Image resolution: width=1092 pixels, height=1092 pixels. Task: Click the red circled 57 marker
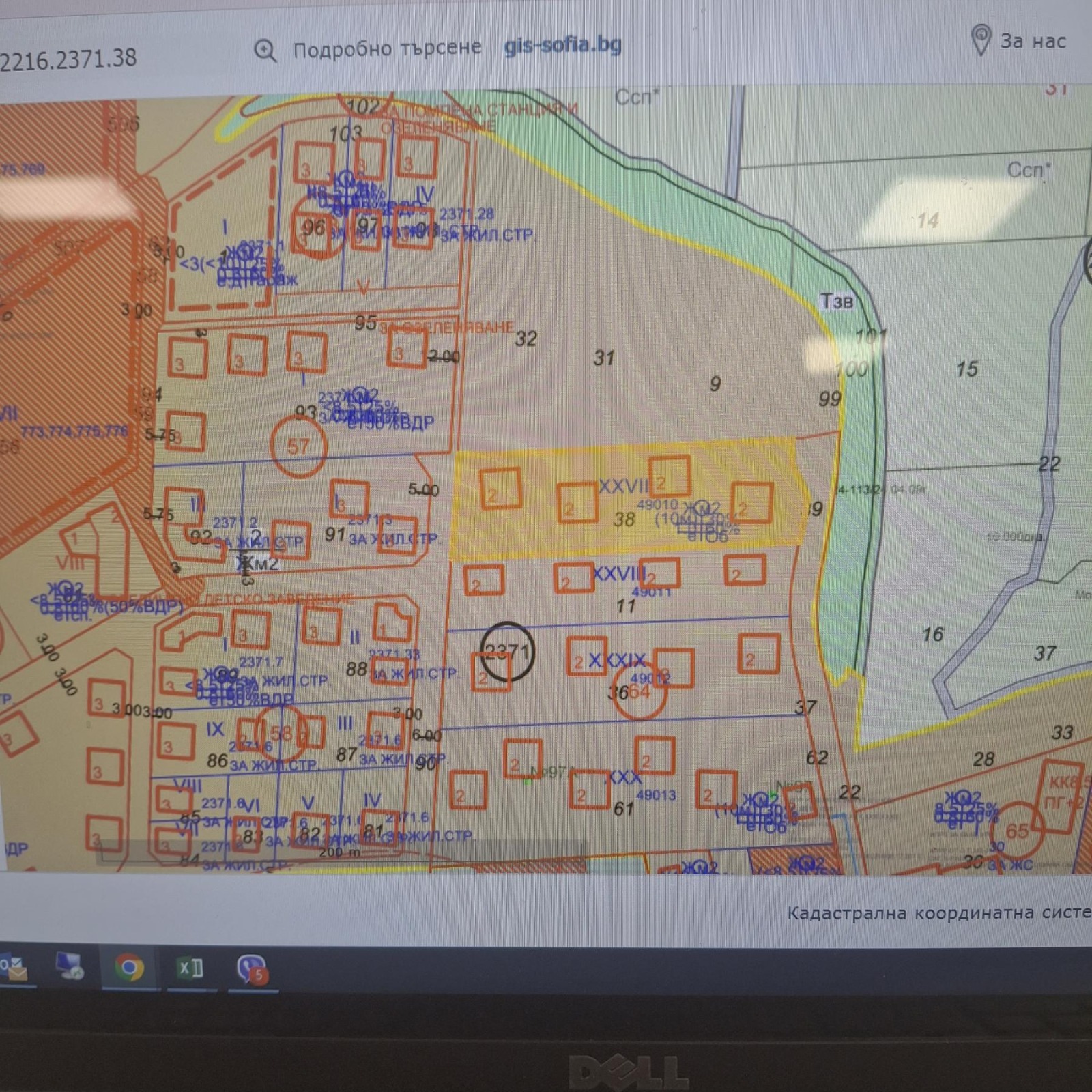click(298, 446)
